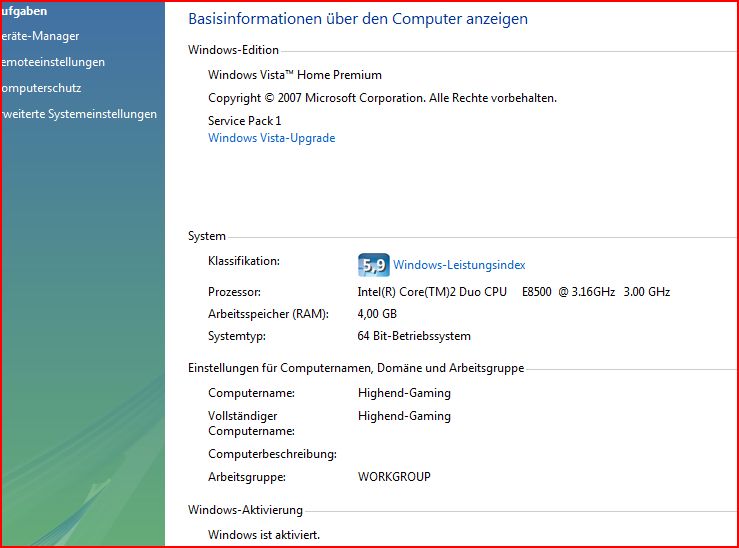
Task: Click Highend-Gaming next to Computername
Action: pos(404,393)
